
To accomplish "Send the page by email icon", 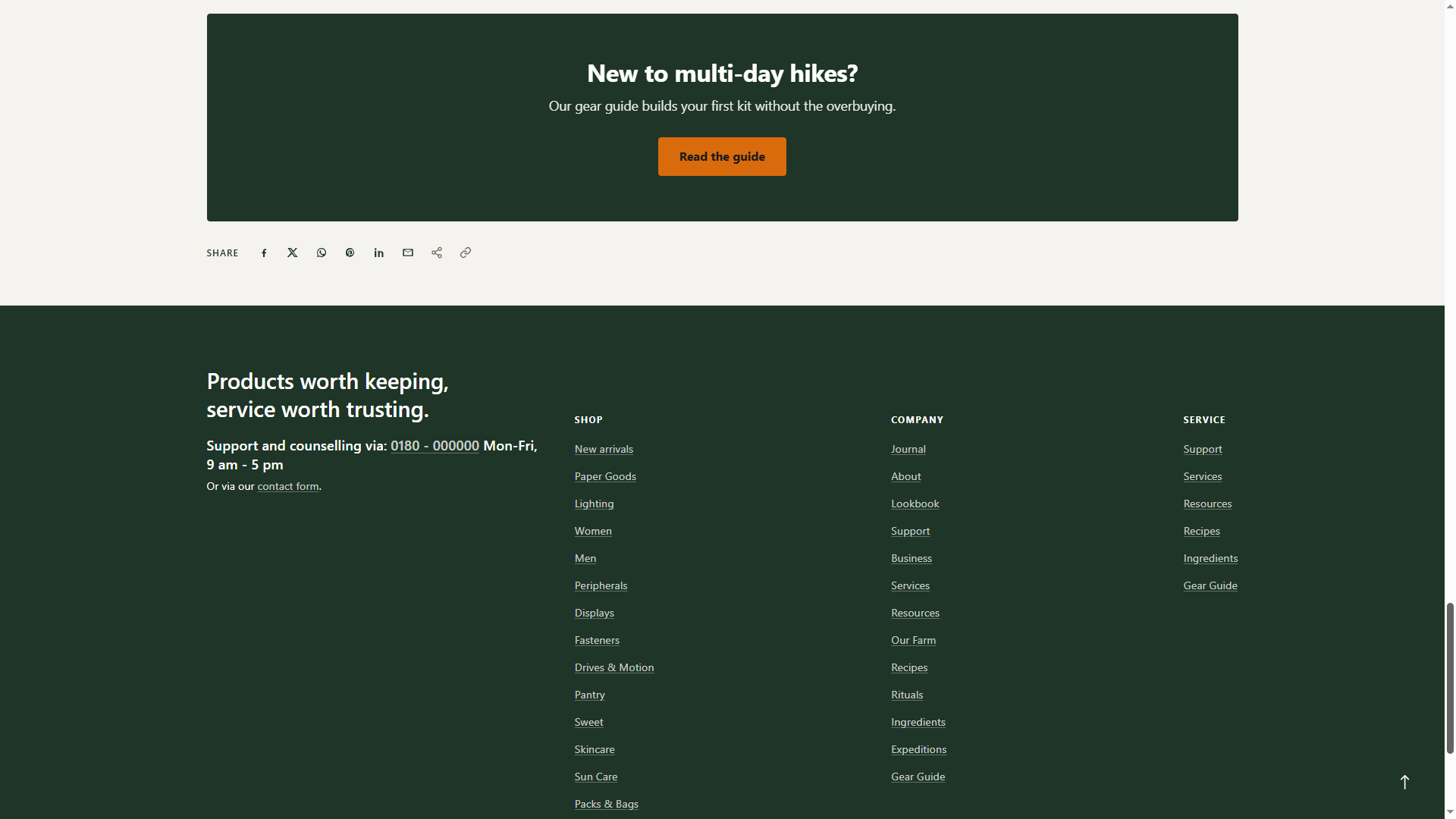I will pyautogui.click(x=408, y=253).
